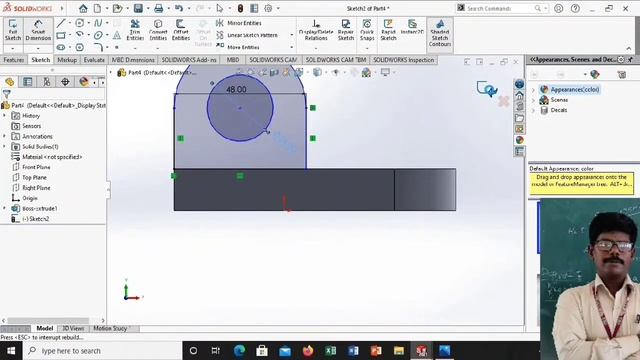Open the FeatureManager design tree tab
640x360 pixels.
pos(9,82)
